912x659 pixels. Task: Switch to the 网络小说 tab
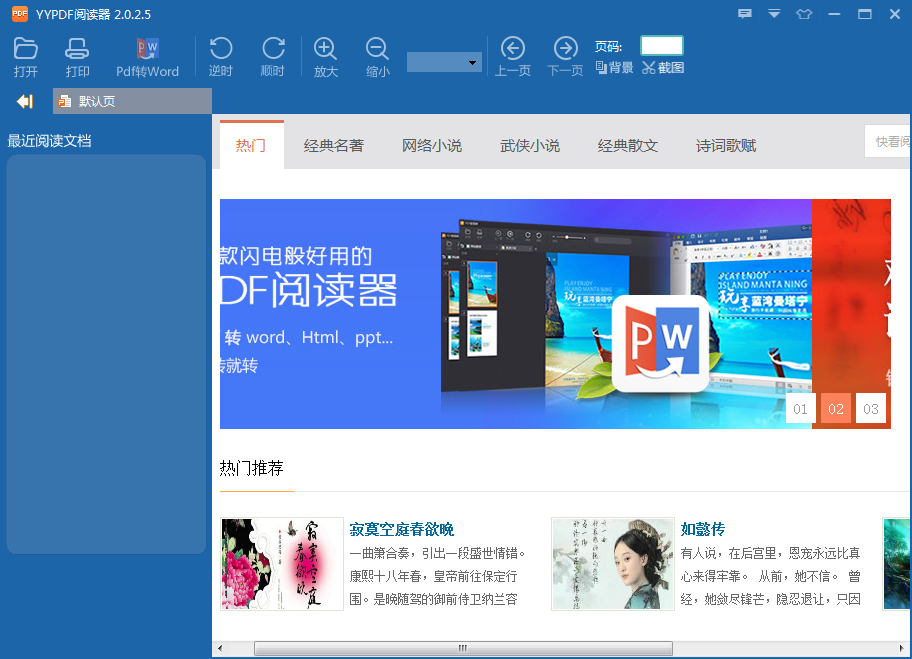[432, 145]
